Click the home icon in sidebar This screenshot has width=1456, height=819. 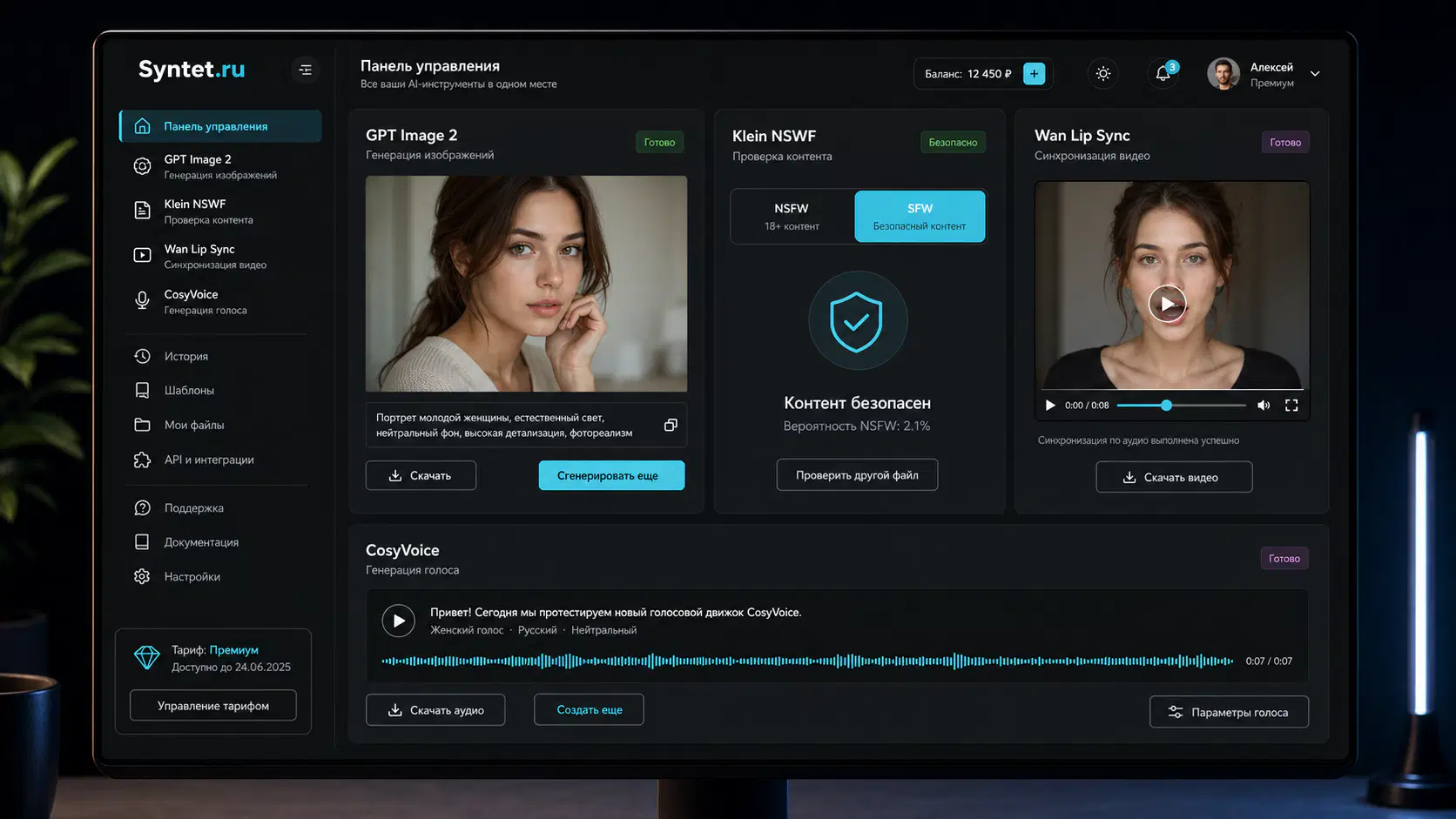(x=142, y=126)
